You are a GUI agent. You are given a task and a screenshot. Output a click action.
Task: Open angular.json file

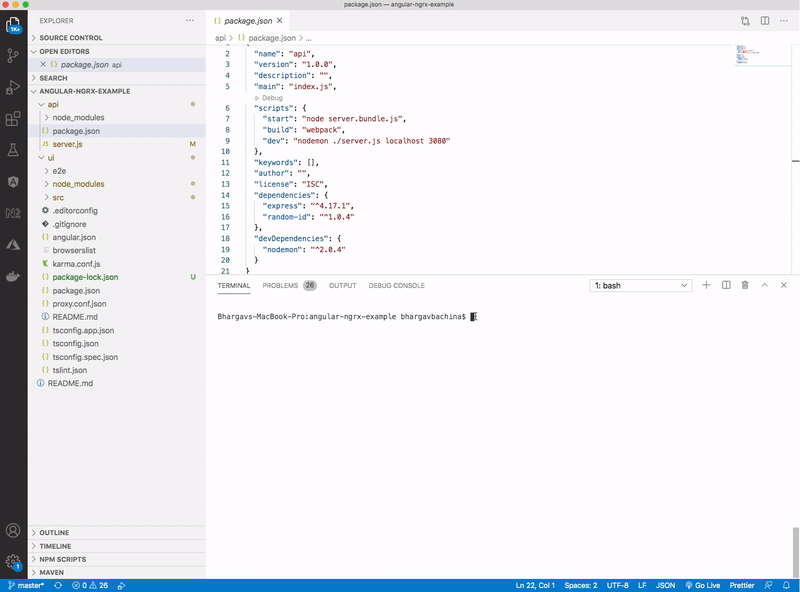(117, 237)
